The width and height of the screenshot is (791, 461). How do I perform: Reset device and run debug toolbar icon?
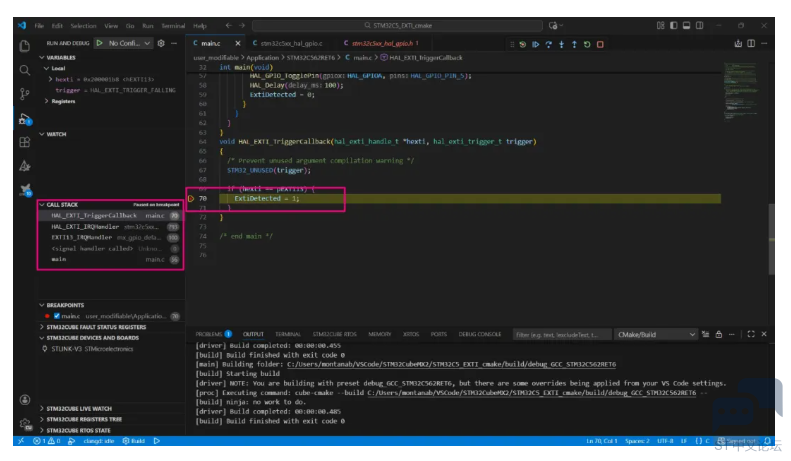coord(523,44)
